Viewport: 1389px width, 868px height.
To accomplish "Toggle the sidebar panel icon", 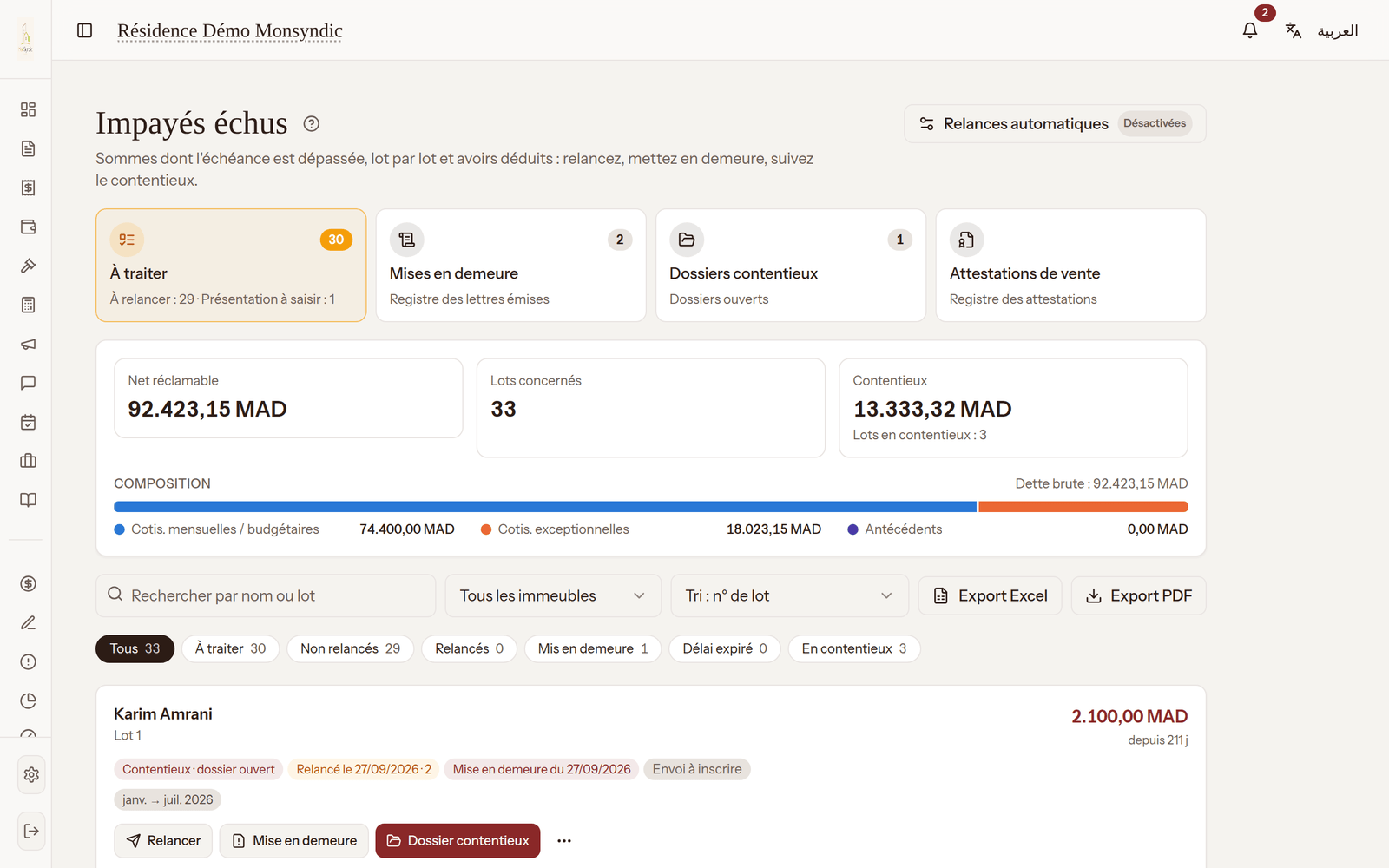I will point(84,30).
